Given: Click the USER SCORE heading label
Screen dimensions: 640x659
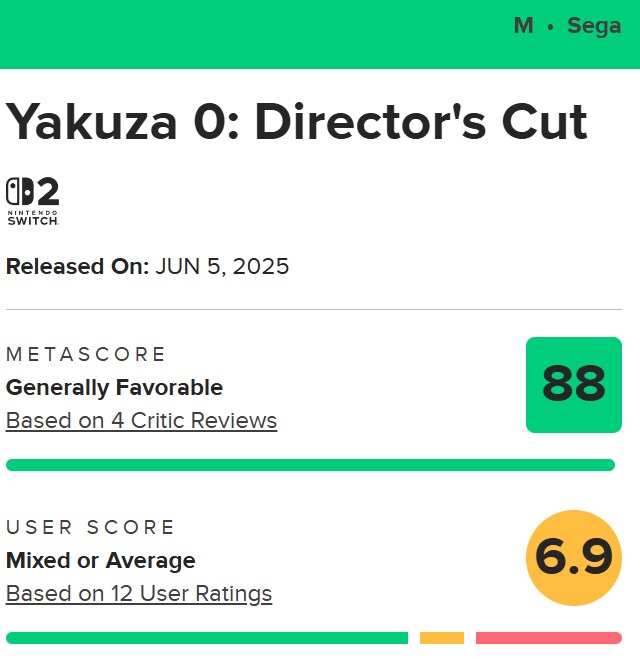Looking at the screenshot, I should [90, 527].
